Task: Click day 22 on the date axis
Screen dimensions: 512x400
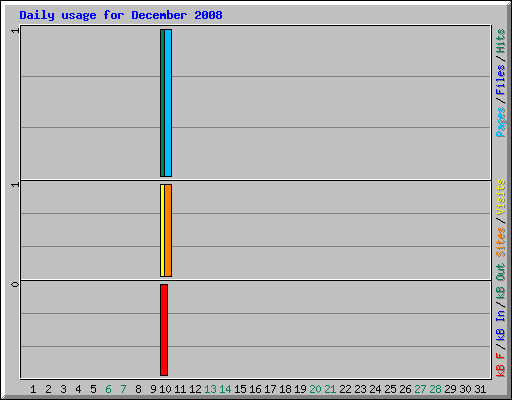Action: 345,389
